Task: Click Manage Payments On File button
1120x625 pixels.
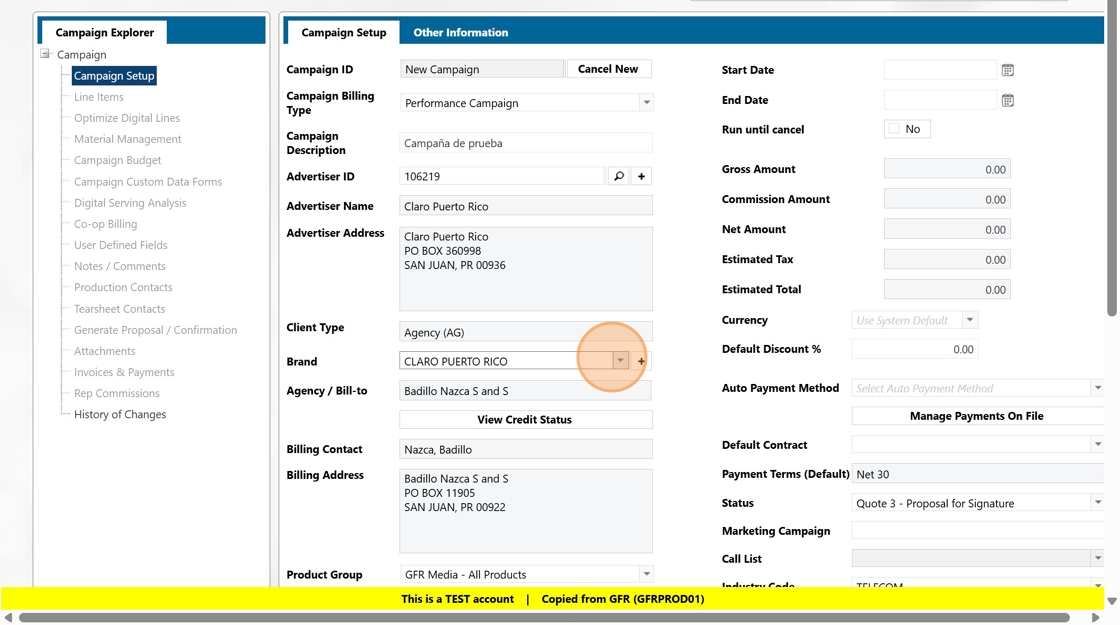Action: tap(977, 416)
